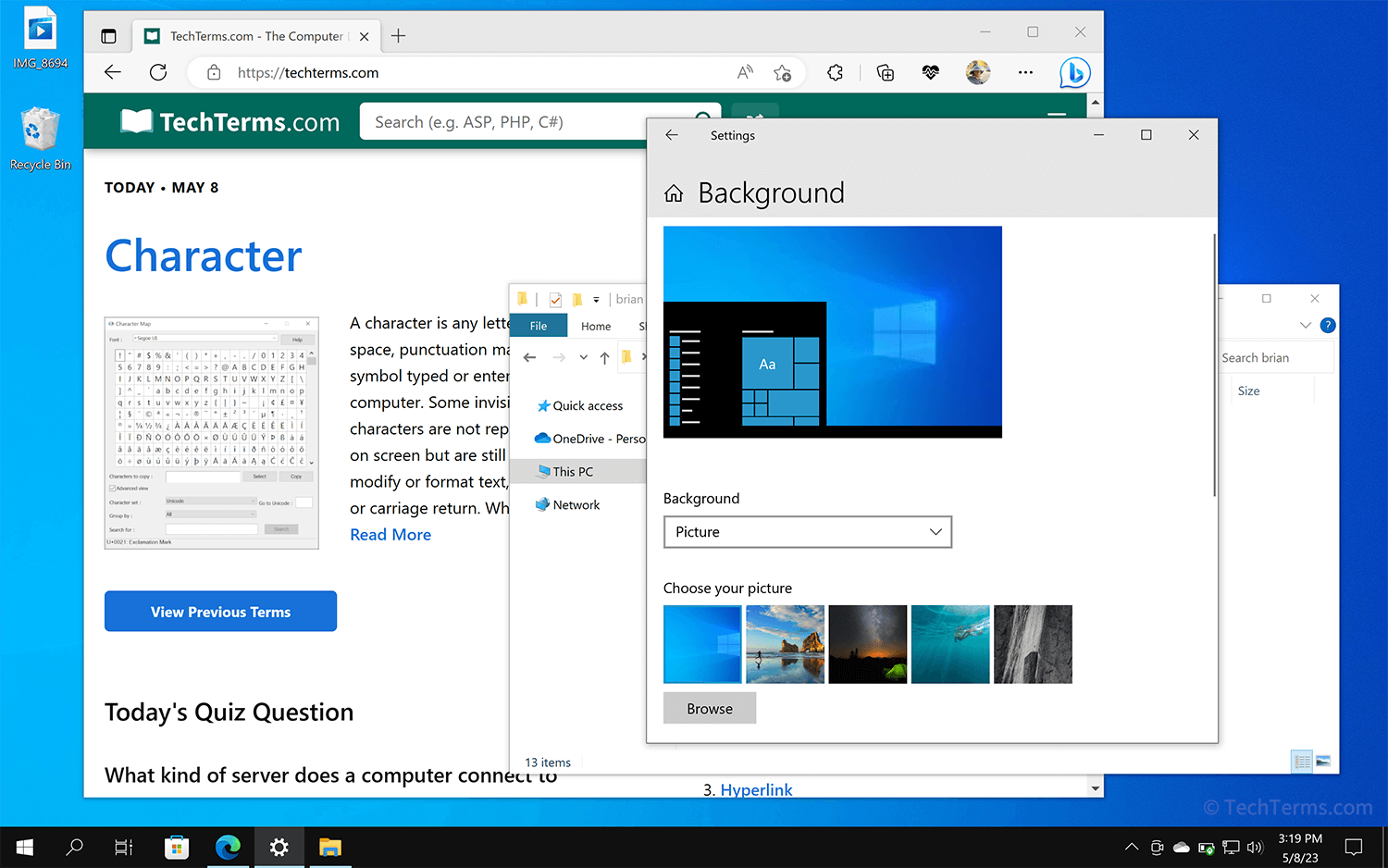
Task: Open the File tab in Explorer
Action: (539, 326)
